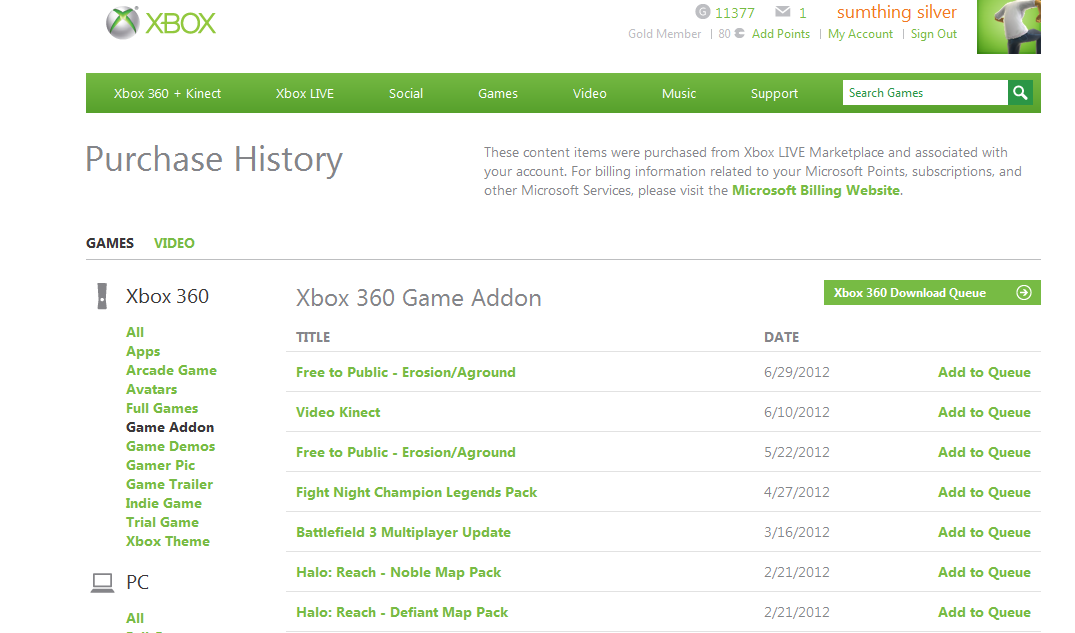
Task: Click the green search magnifier button
Action: tap(1020, 93)
